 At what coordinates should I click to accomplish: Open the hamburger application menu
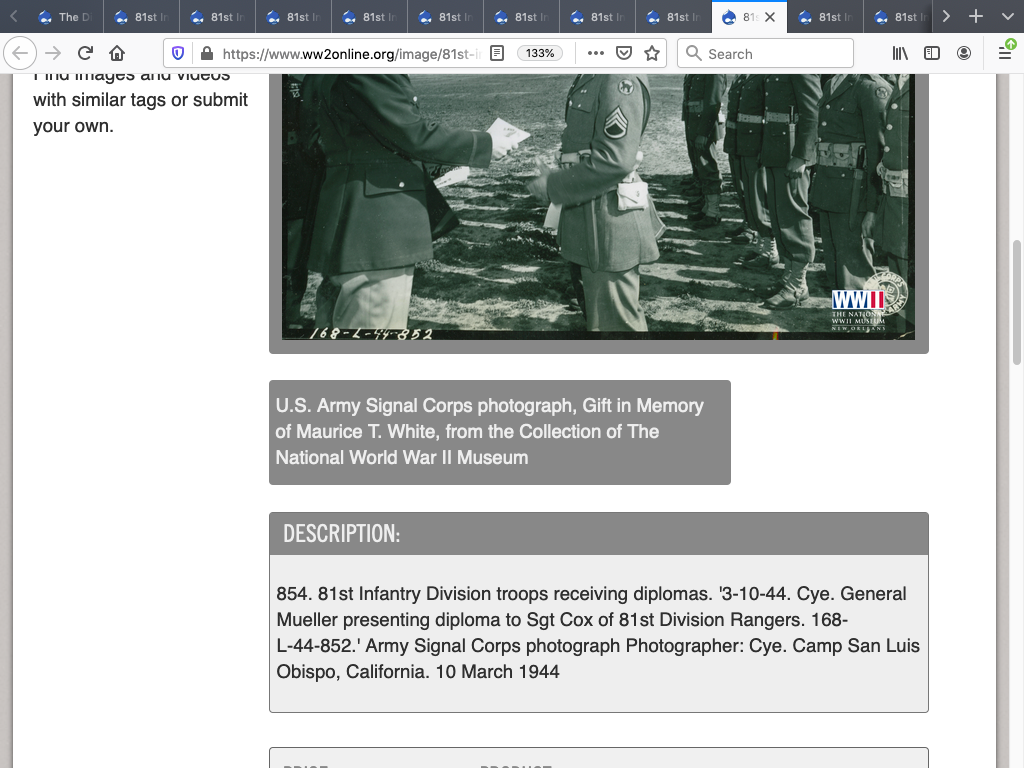pyautogui.click(x=1005, y=53)
